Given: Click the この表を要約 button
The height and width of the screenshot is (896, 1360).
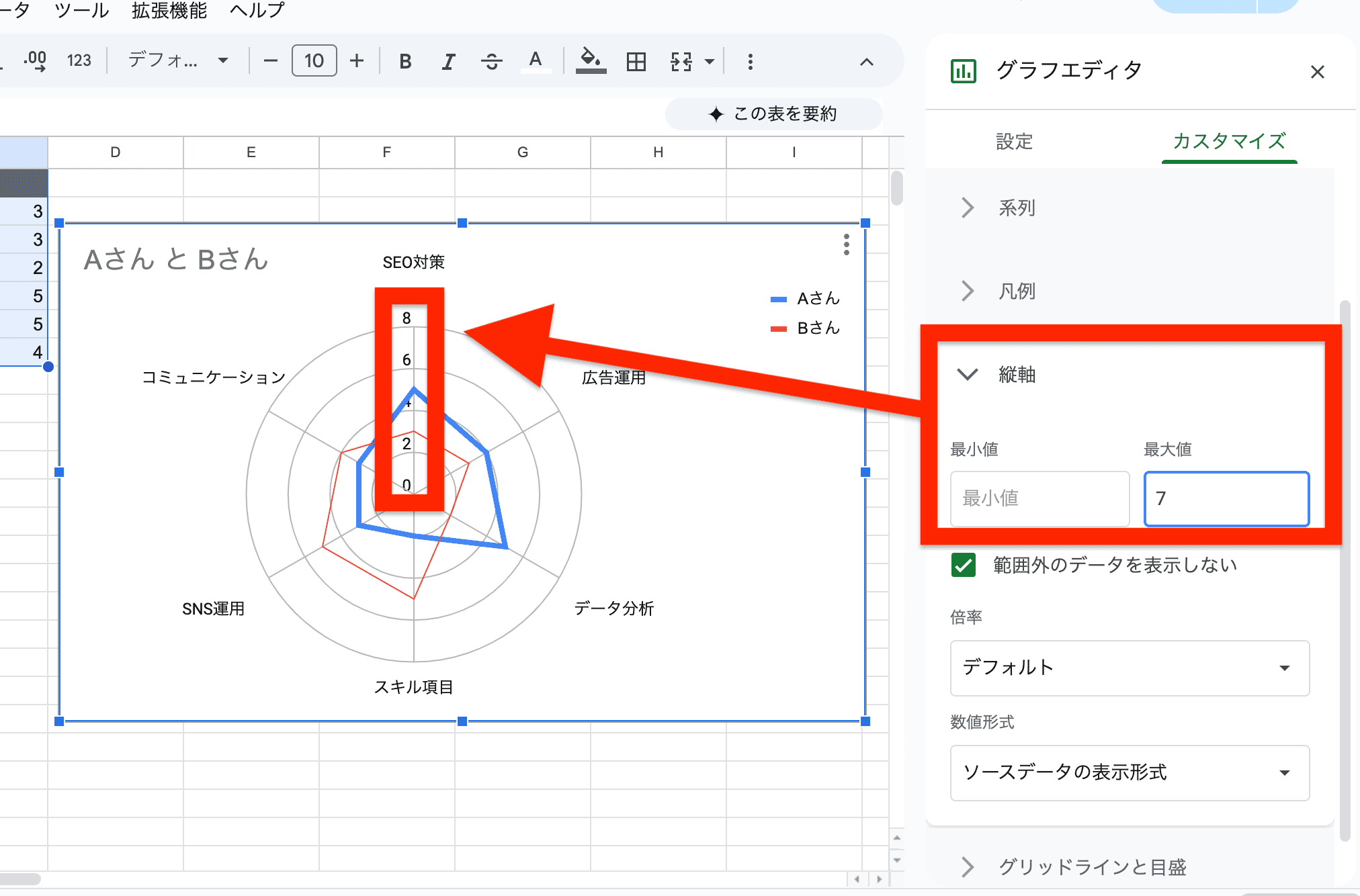Looking at the screenshot, I should point(773,114).
